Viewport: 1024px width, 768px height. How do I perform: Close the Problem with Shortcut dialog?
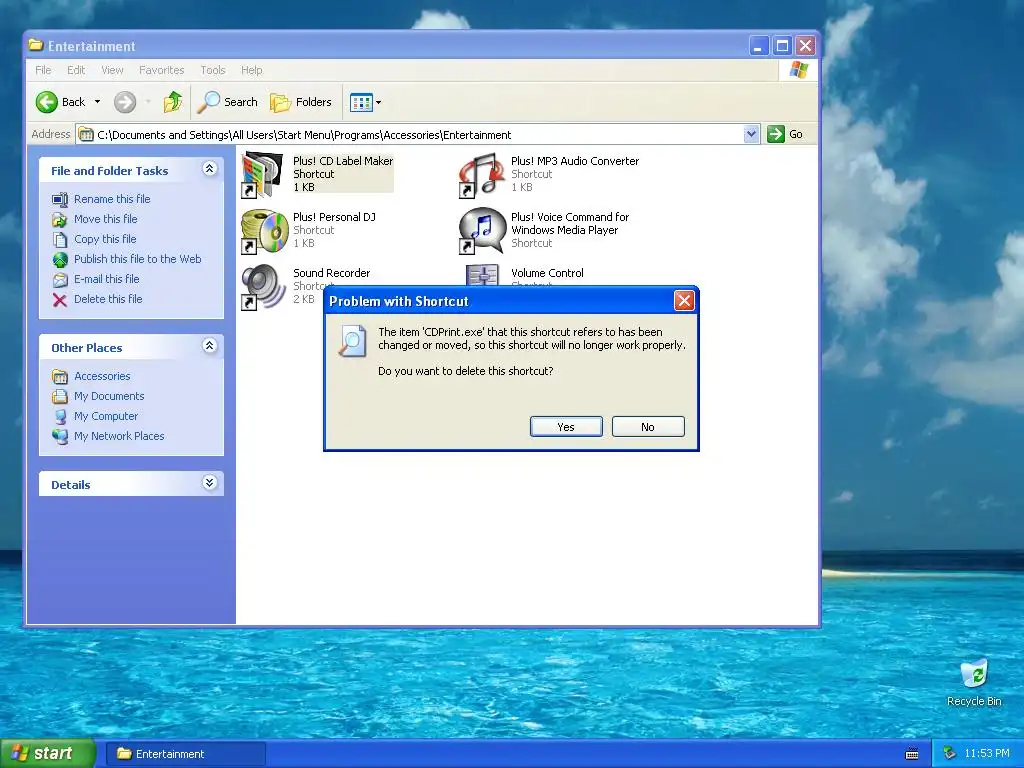point(684,300)
